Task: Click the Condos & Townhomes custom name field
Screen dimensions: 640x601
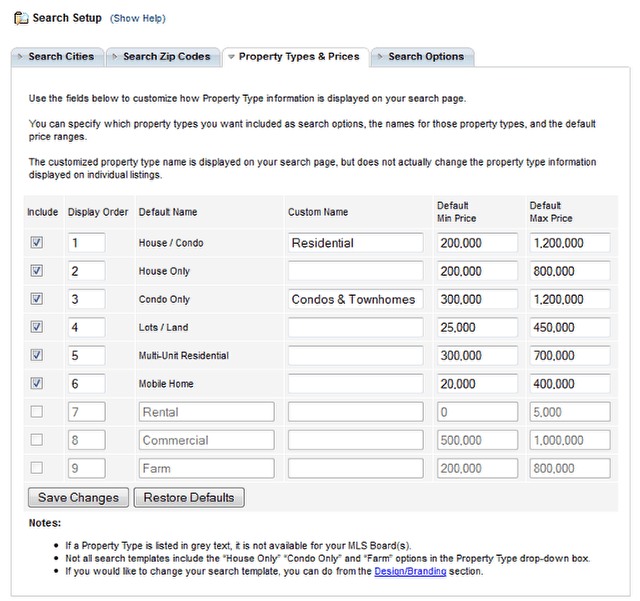Action: (x=356, y=299)
